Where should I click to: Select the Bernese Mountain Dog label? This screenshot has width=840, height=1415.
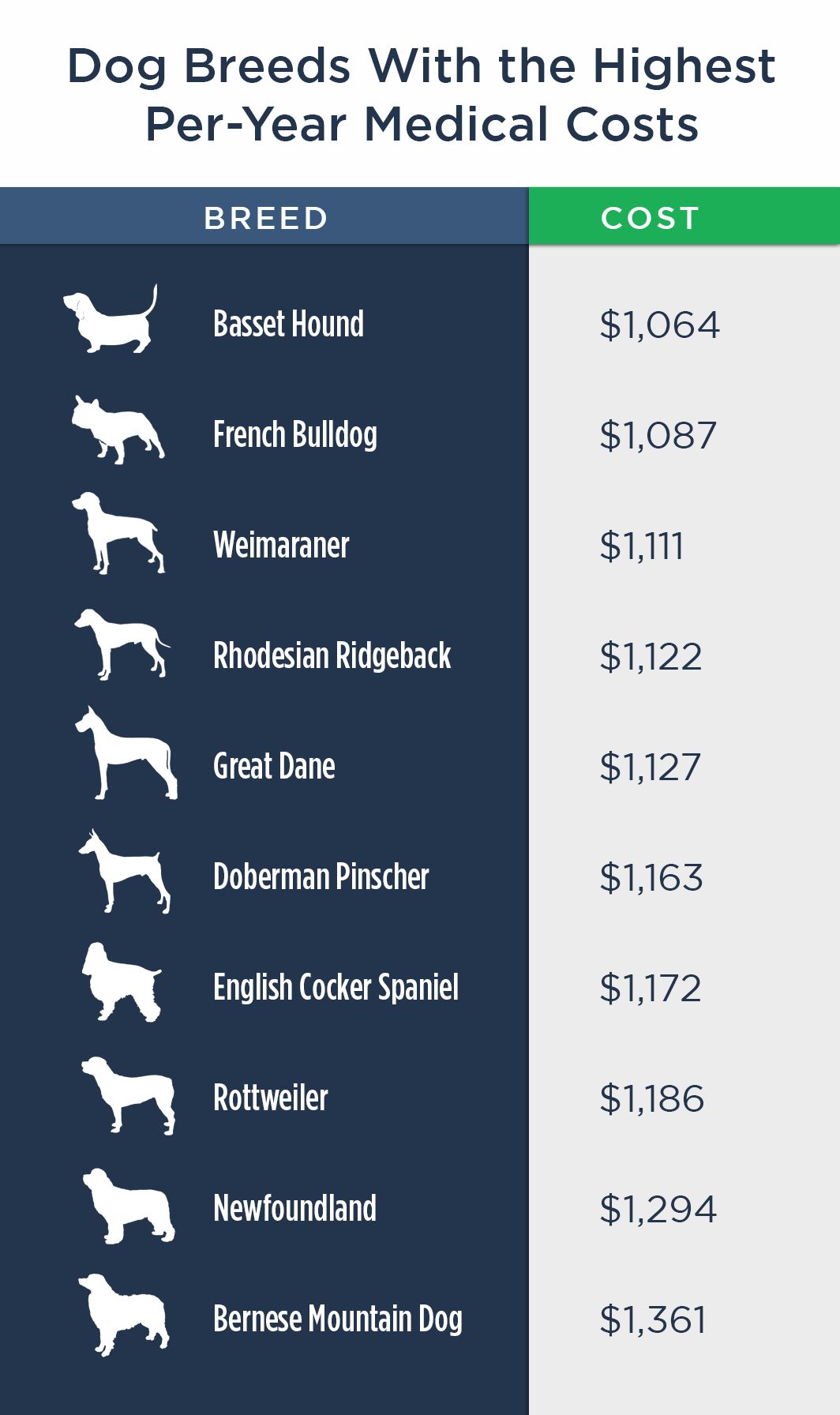338,1319
